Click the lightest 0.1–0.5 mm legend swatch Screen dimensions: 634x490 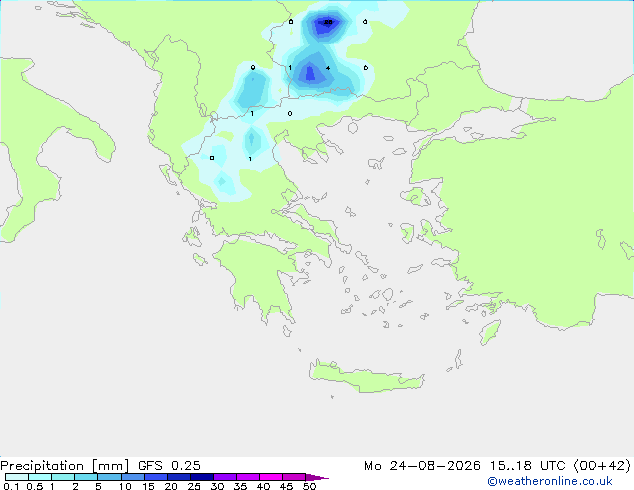tap(17, 477)
